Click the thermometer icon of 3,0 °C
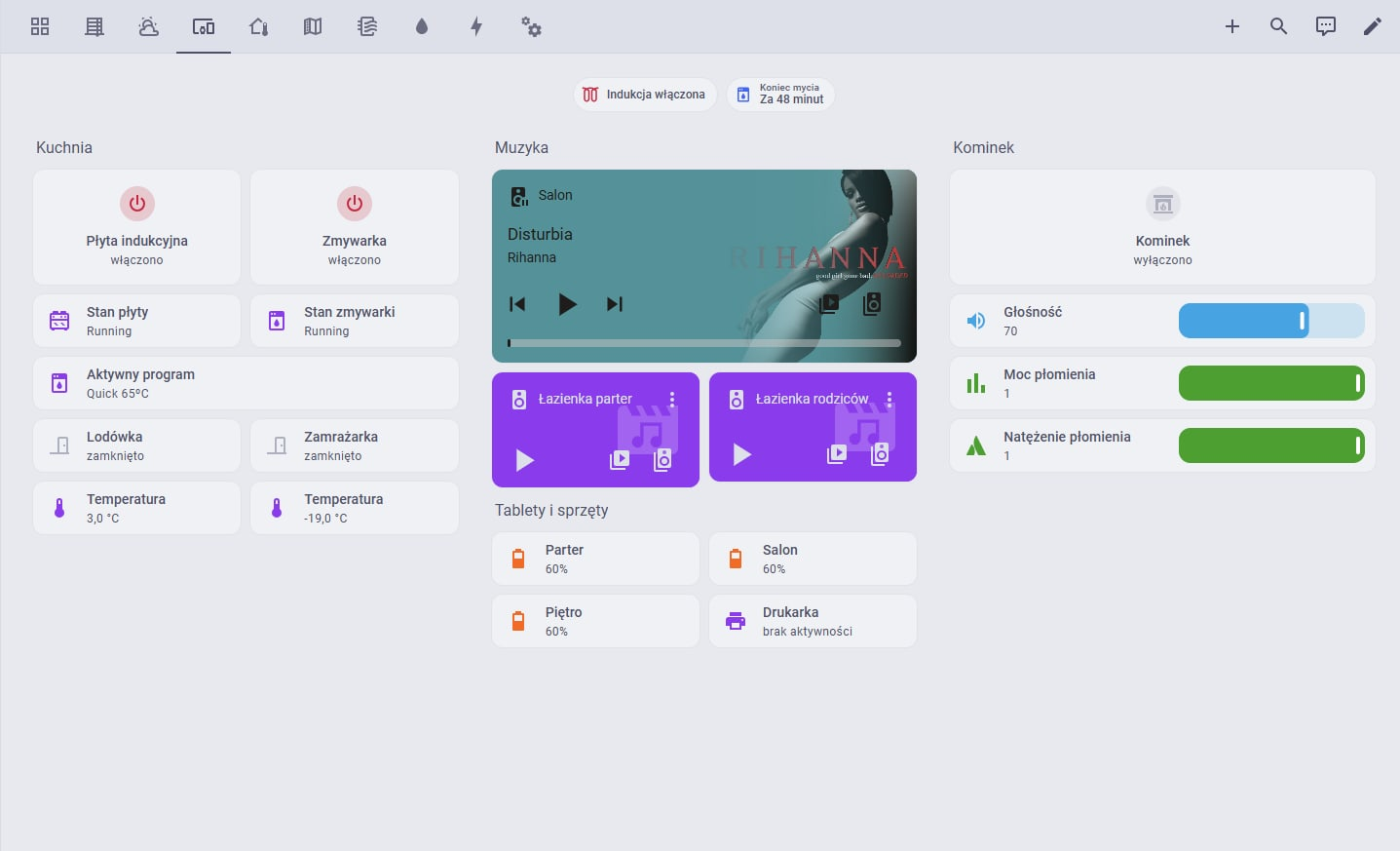 click(59, 508)
